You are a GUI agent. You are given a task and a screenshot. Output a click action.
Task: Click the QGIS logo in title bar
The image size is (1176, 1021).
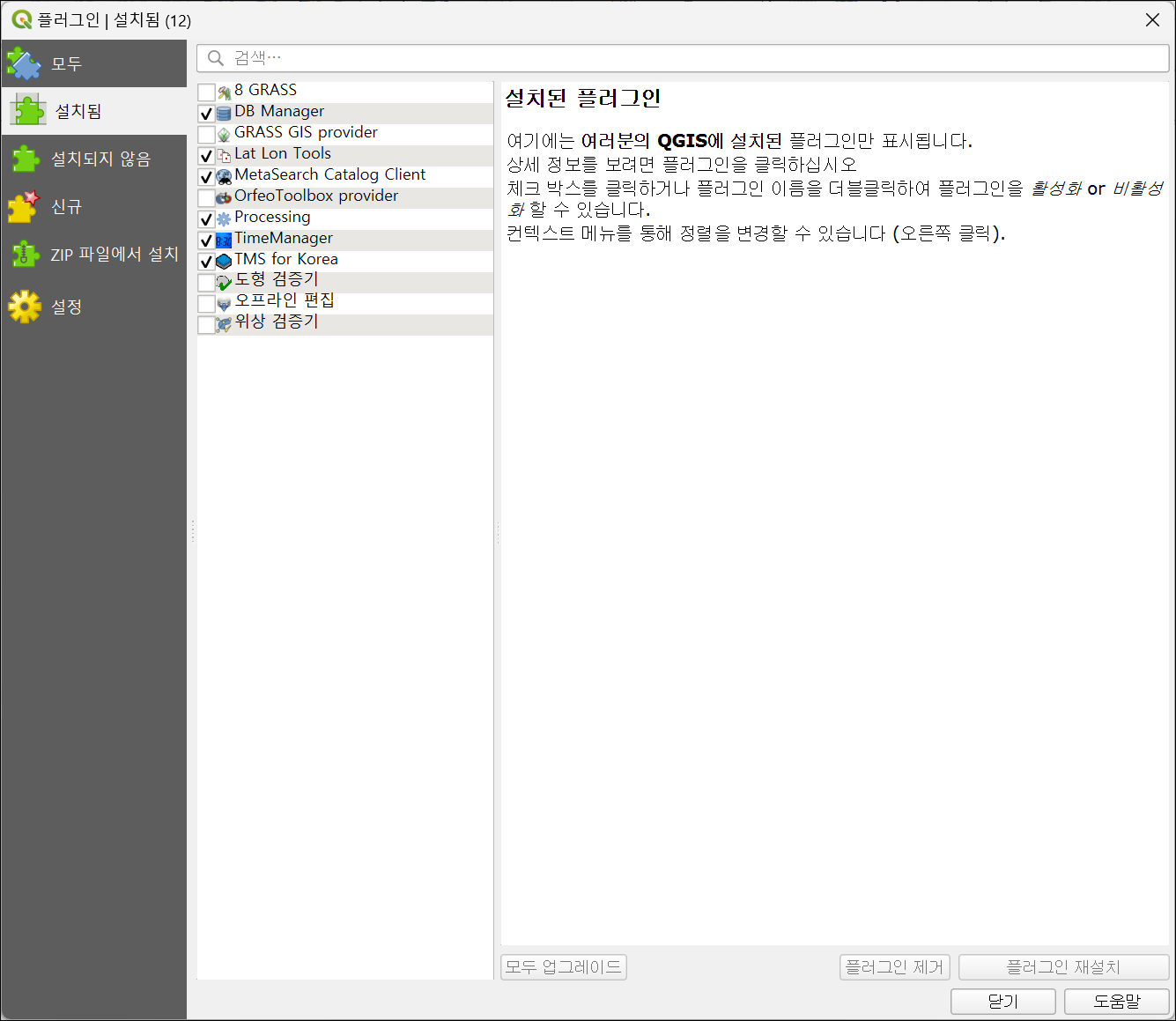point(21,19)
